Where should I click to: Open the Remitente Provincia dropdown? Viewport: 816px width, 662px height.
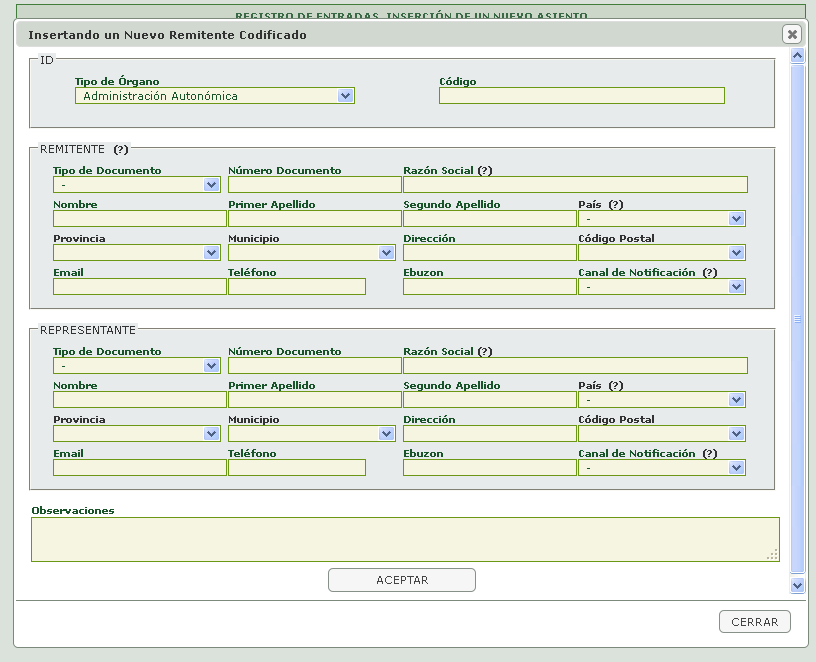pyautogui.click(x=137, y=253)
